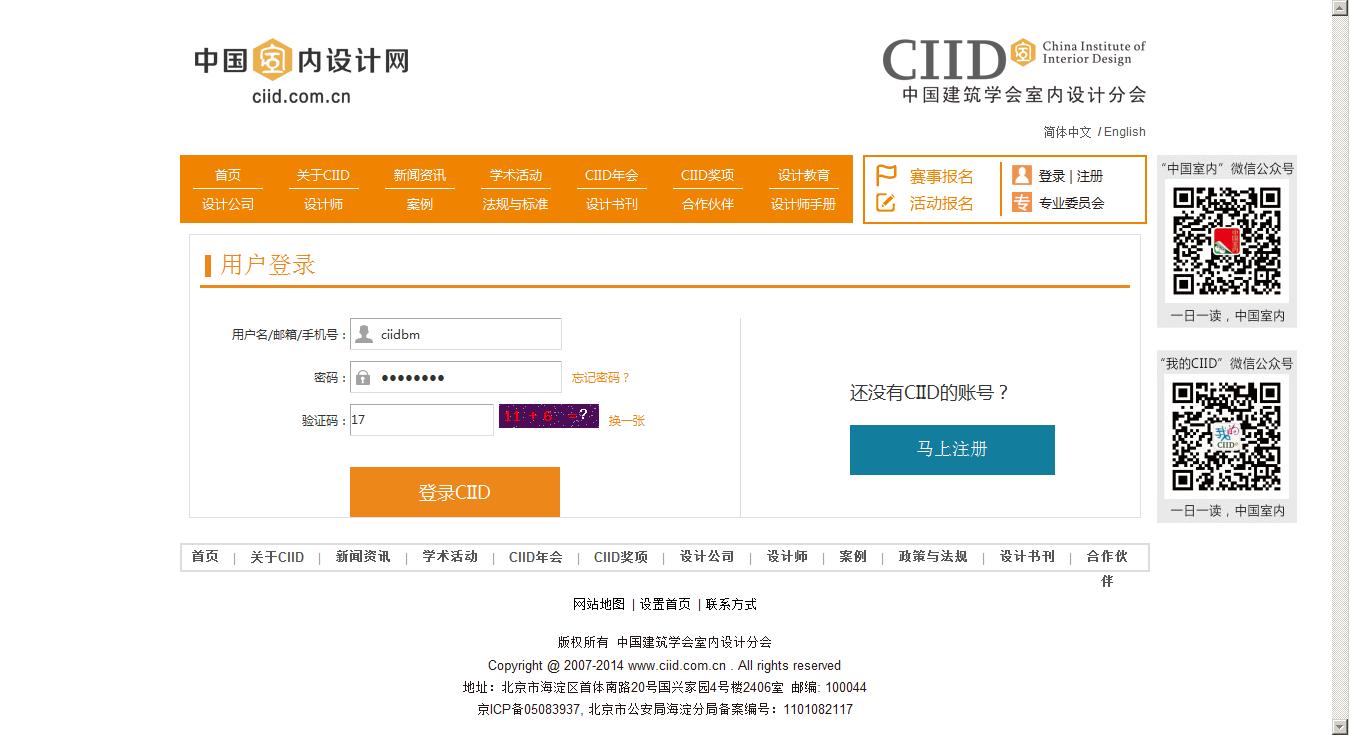Click the 我的CIID WeChat QR code
1350x735 pixels.
1227,436
